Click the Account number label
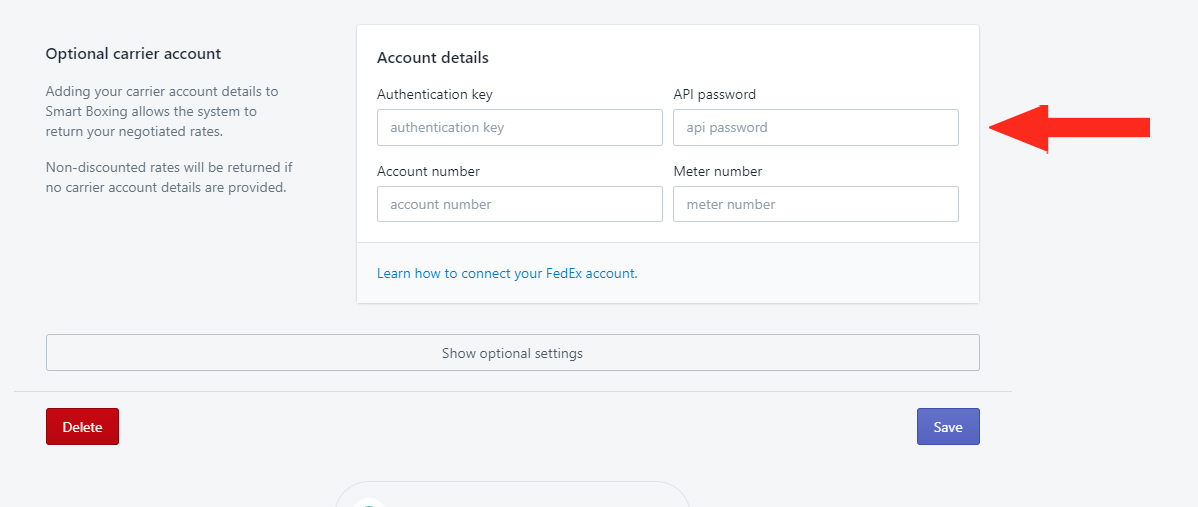The image size is (1198, 507). pos(429,172)
